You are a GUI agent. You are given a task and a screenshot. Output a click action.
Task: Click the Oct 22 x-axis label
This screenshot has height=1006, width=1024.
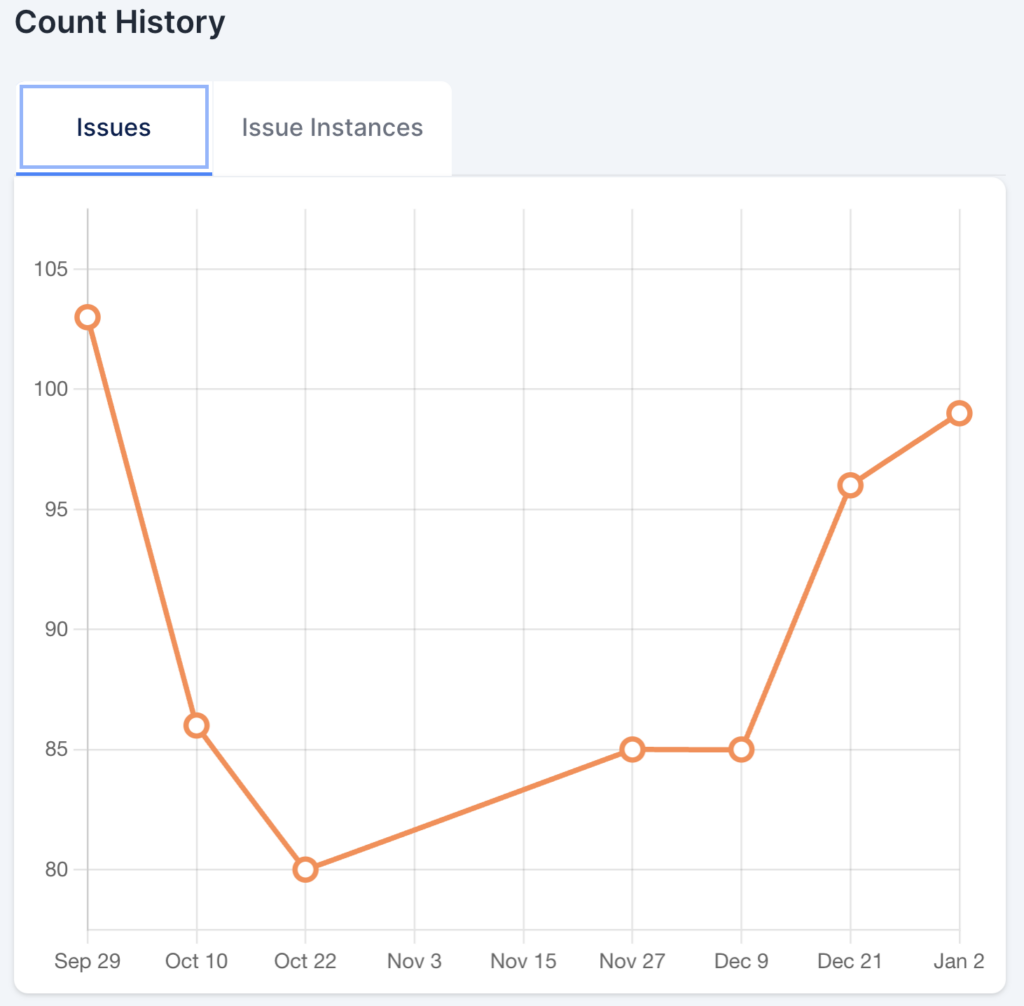pos(306,961)
